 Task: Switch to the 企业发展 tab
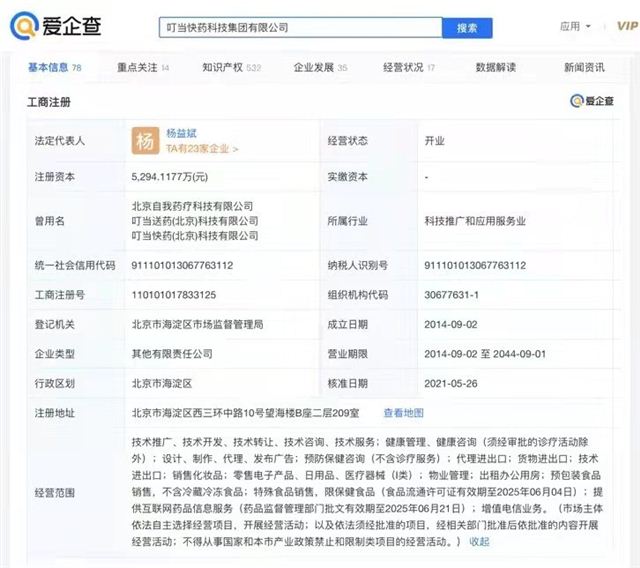(320, 67)
